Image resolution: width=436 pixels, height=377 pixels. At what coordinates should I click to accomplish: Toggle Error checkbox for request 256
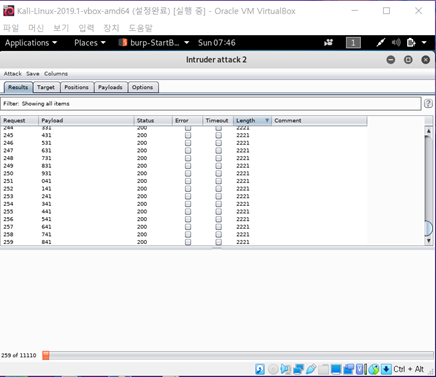188,219
